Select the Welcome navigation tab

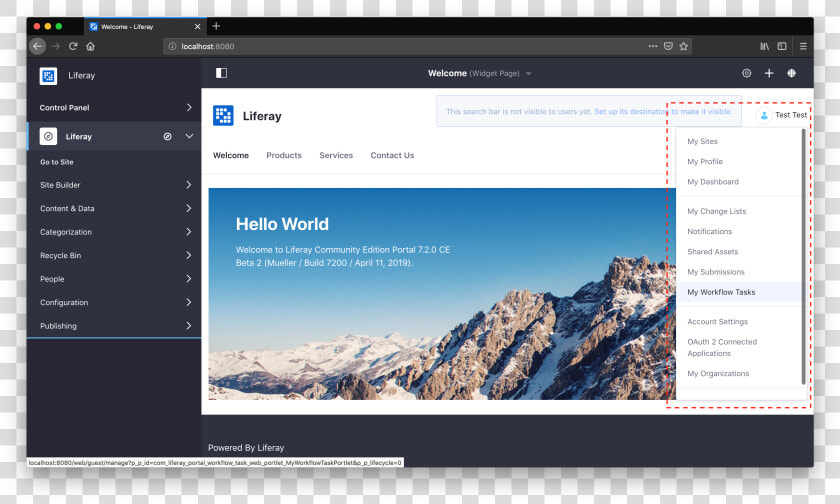click(231, 155)
